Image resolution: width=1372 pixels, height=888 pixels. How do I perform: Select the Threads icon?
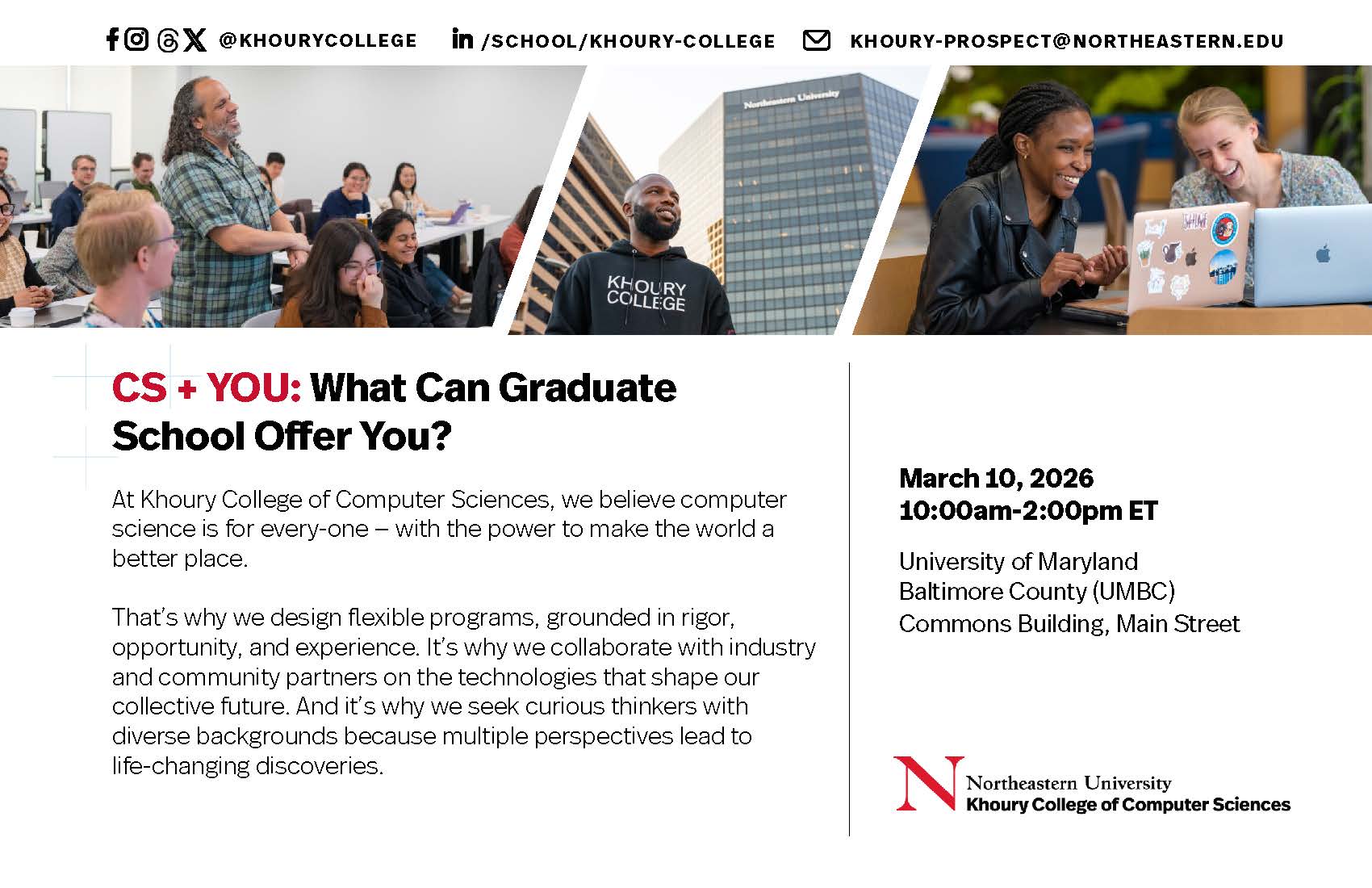coord(167,40)
